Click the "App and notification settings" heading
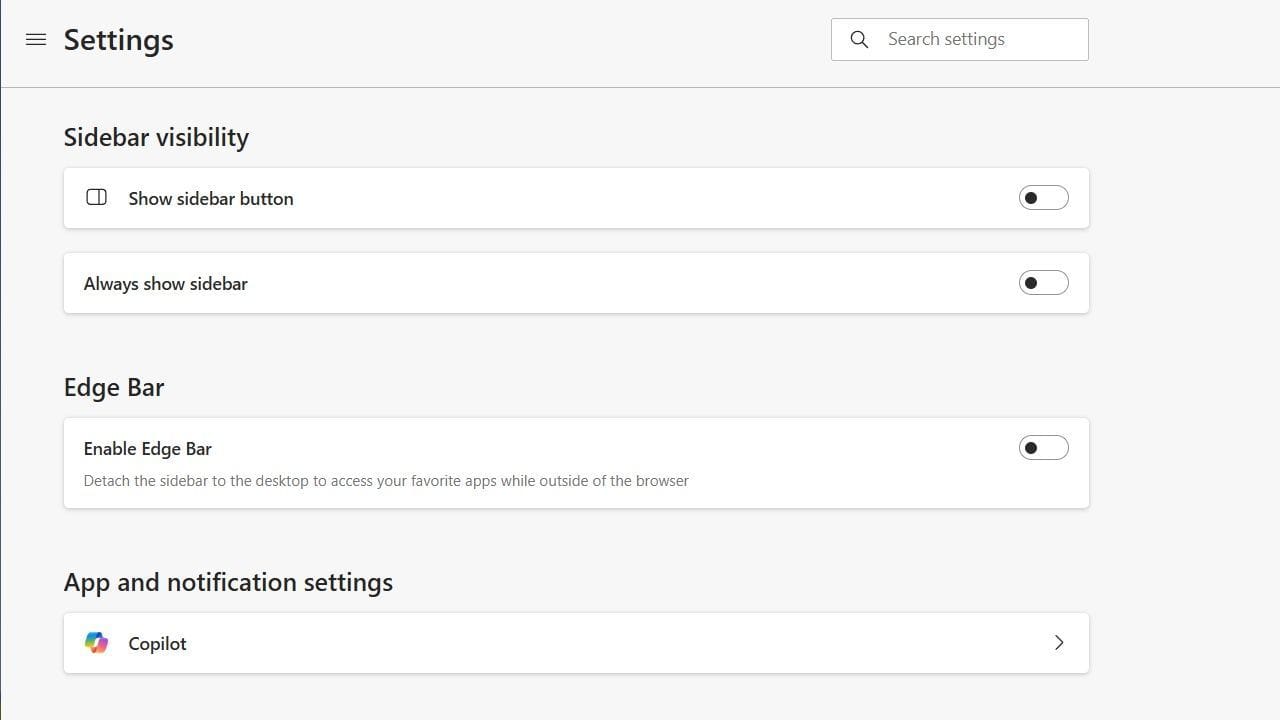1280x720 pixels. pyautogui.click(x=228, y=582)
